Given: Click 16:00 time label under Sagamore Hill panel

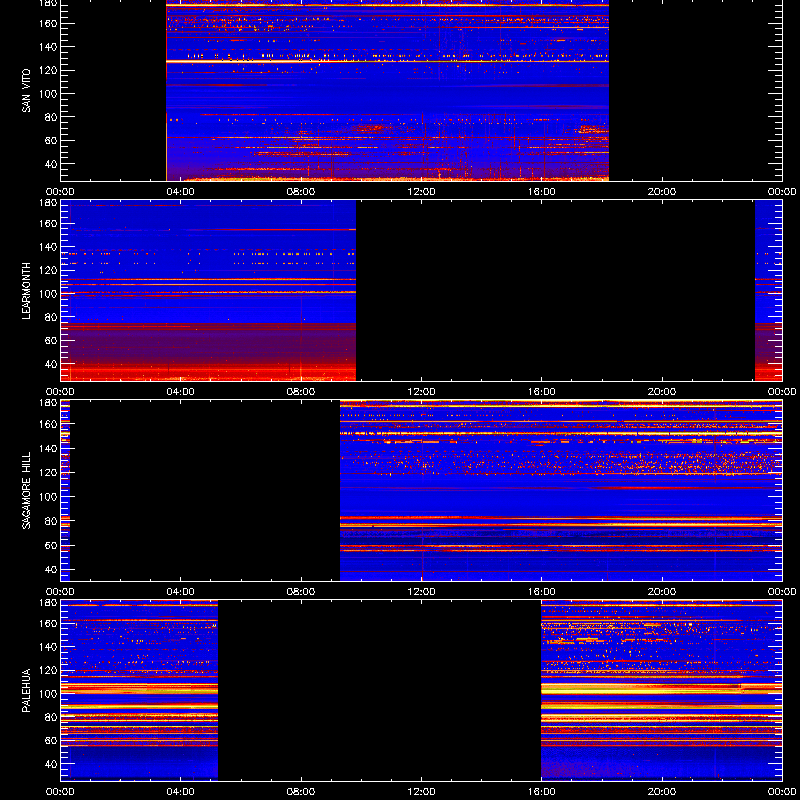Looking at the screenshot, I should tap(542, 592).
